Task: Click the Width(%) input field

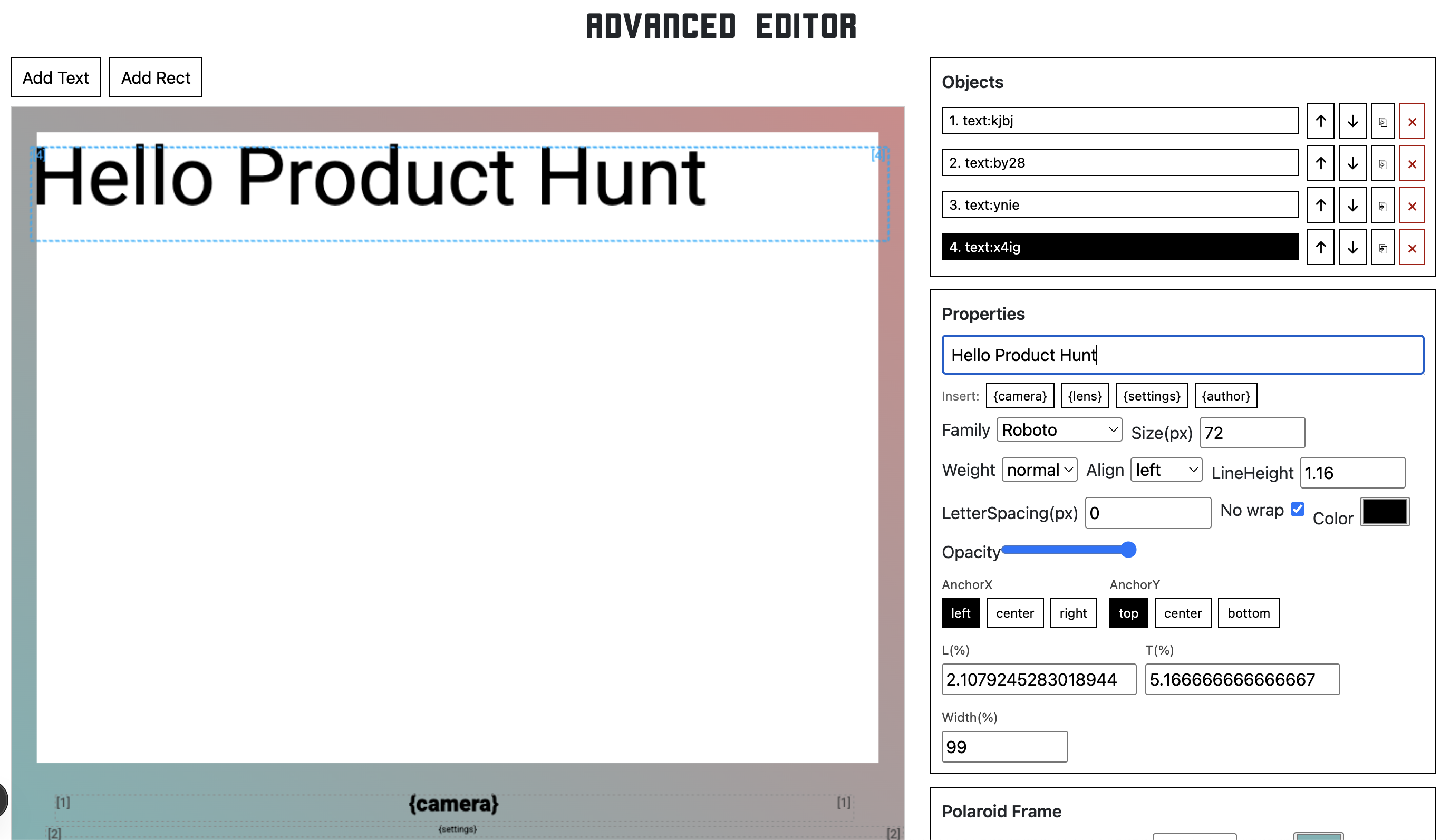Action: 1004,747
